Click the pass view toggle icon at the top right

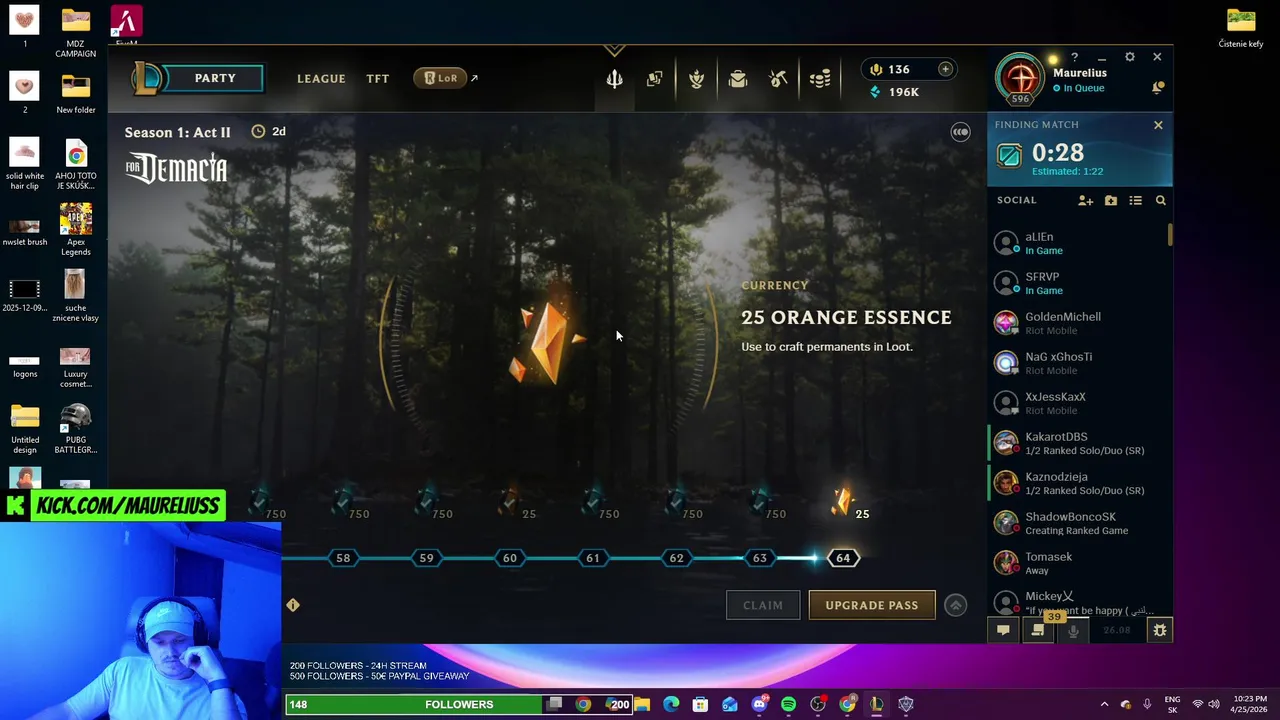tap(960, 132)
